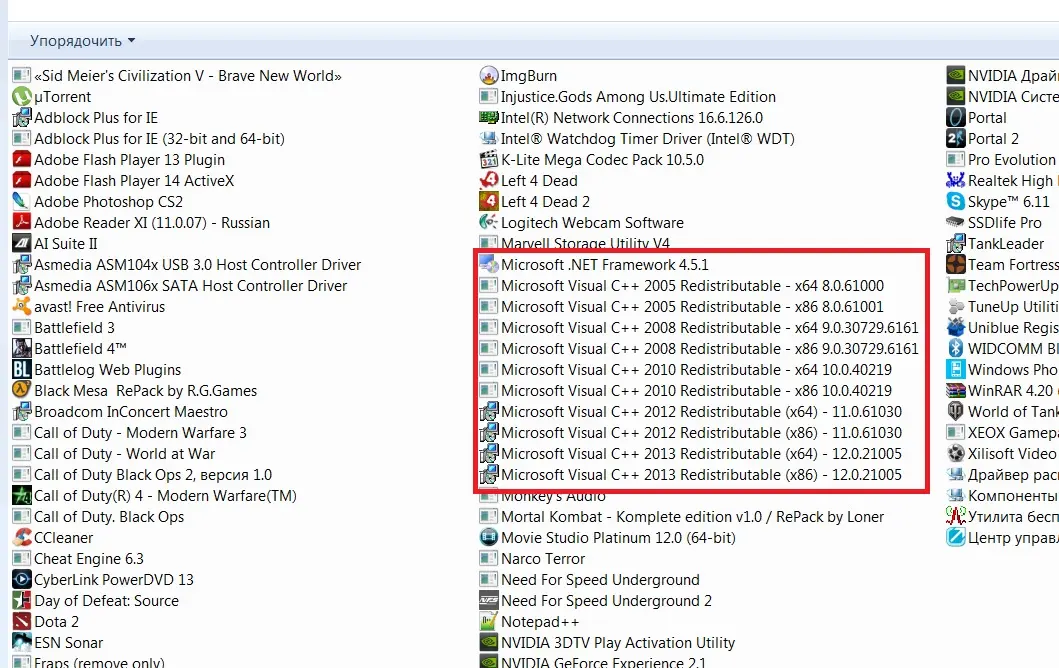Select Adobe Photoshop CS2 entry
The width and height of the screenshot is (1059, 668).
[108, 202]
